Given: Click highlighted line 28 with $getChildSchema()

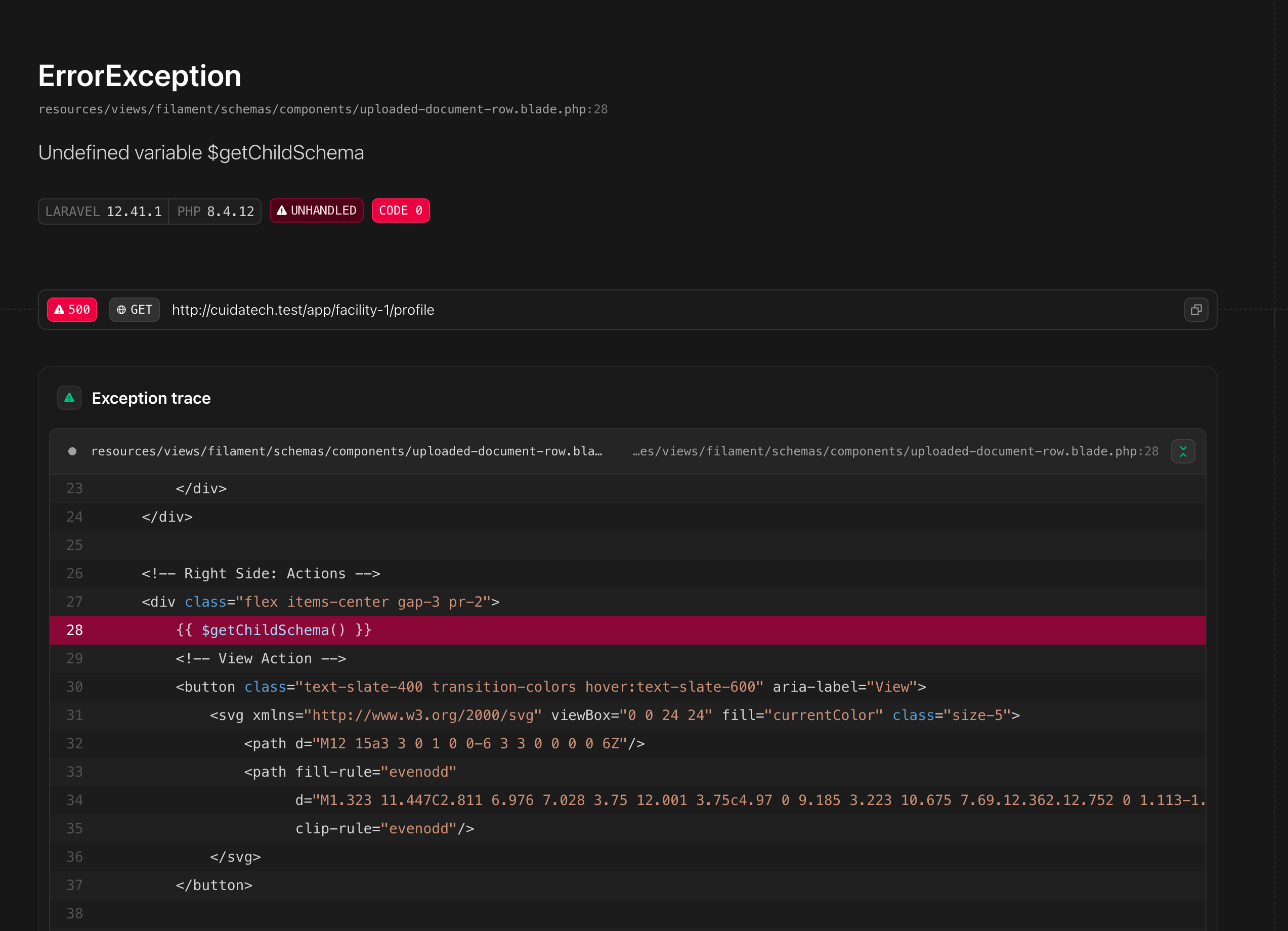Looking at the screenshot, I should pos(274,630).
